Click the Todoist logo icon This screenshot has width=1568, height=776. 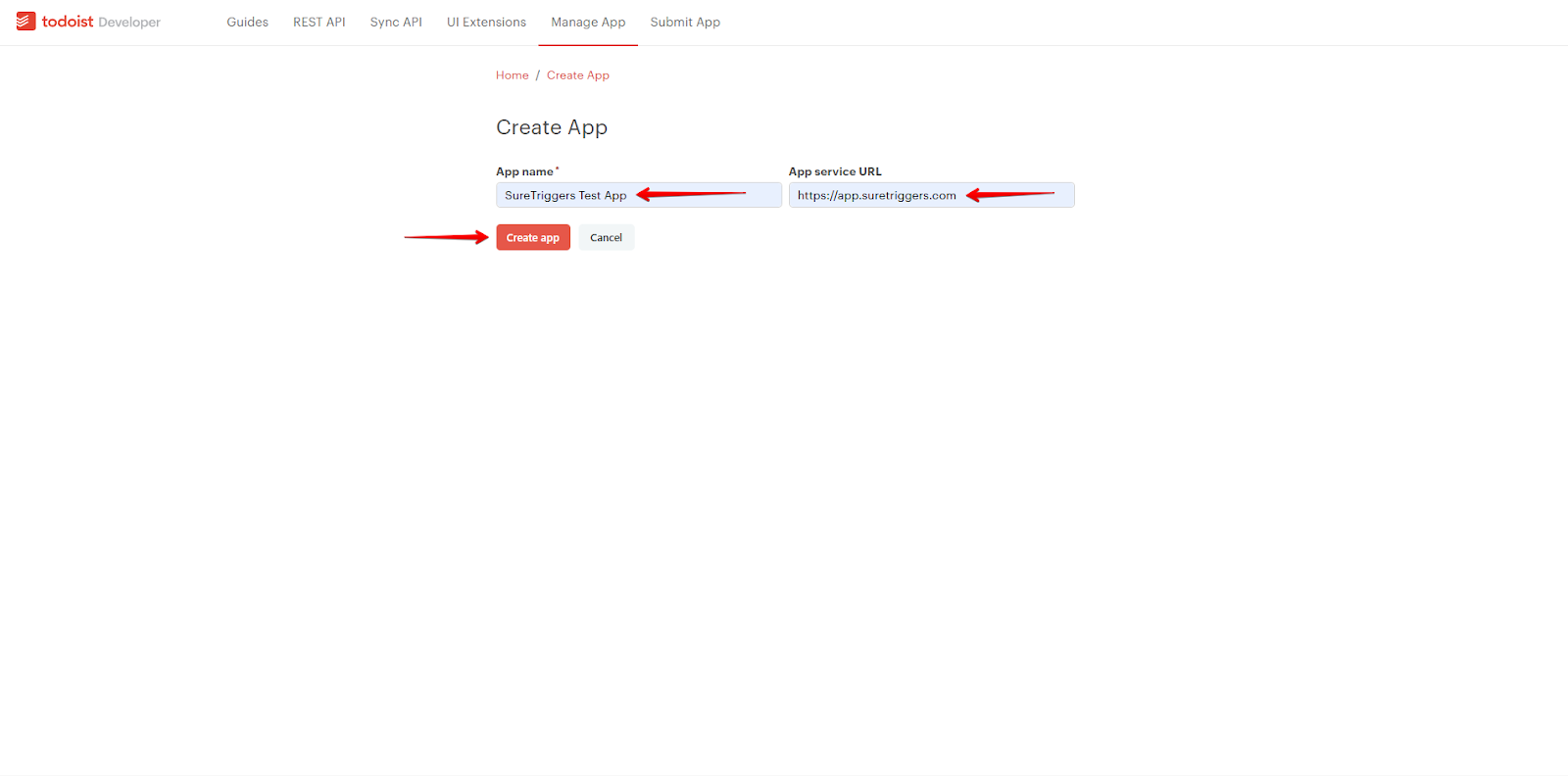pyautogui.click(x=25, y=22)
